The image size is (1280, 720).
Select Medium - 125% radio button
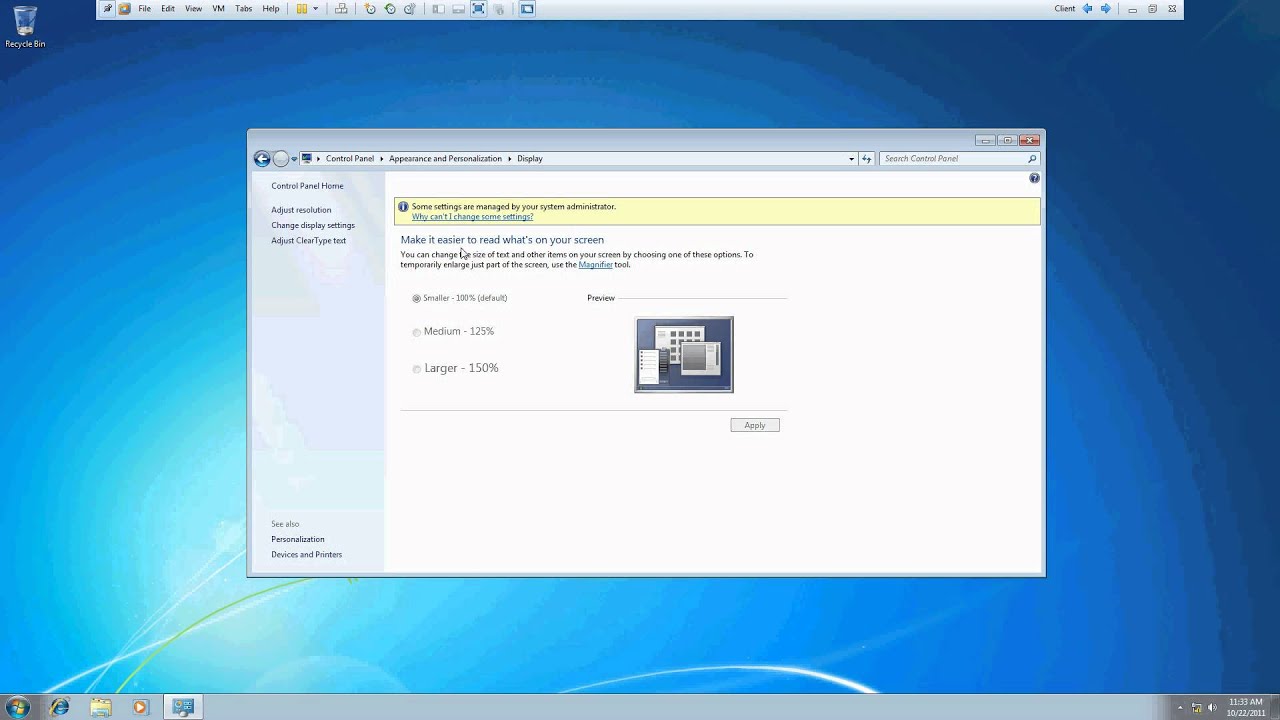click(417, 332)
